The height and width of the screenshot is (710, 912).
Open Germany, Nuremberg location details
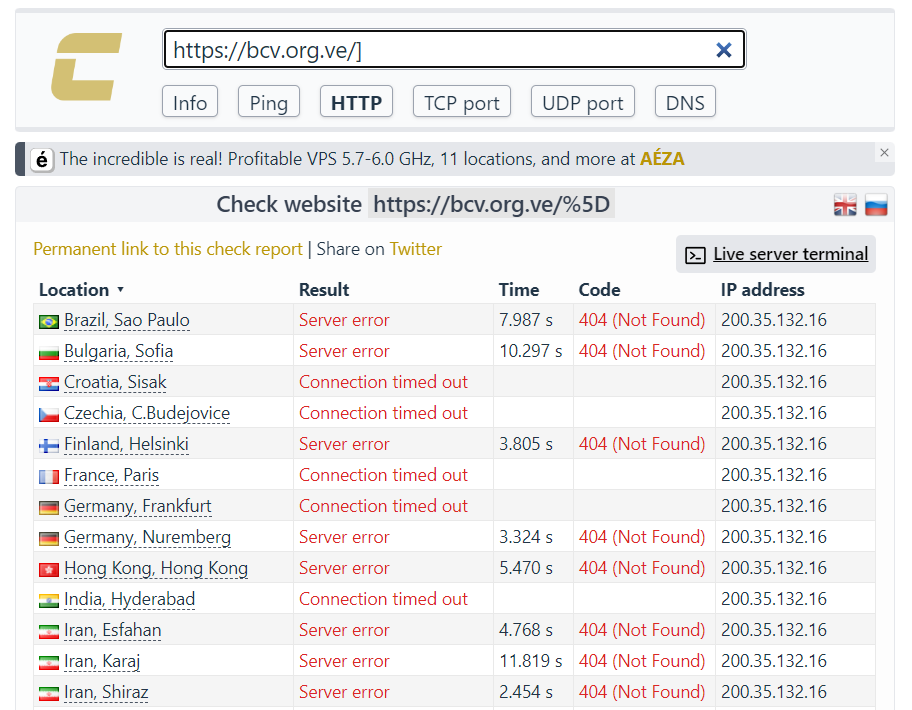[x=147, y=537]
